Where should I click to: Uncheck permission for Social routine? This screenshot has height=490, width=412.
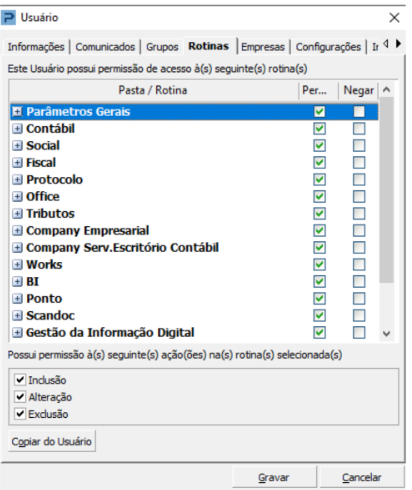tap(319, 146)
